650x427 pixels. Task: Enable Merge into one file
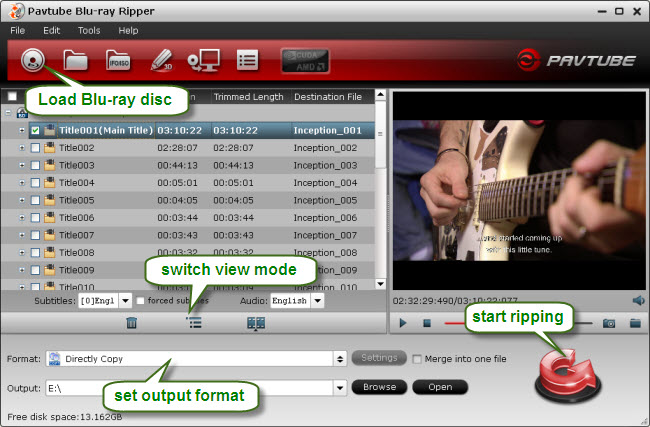tap(417, 359)
